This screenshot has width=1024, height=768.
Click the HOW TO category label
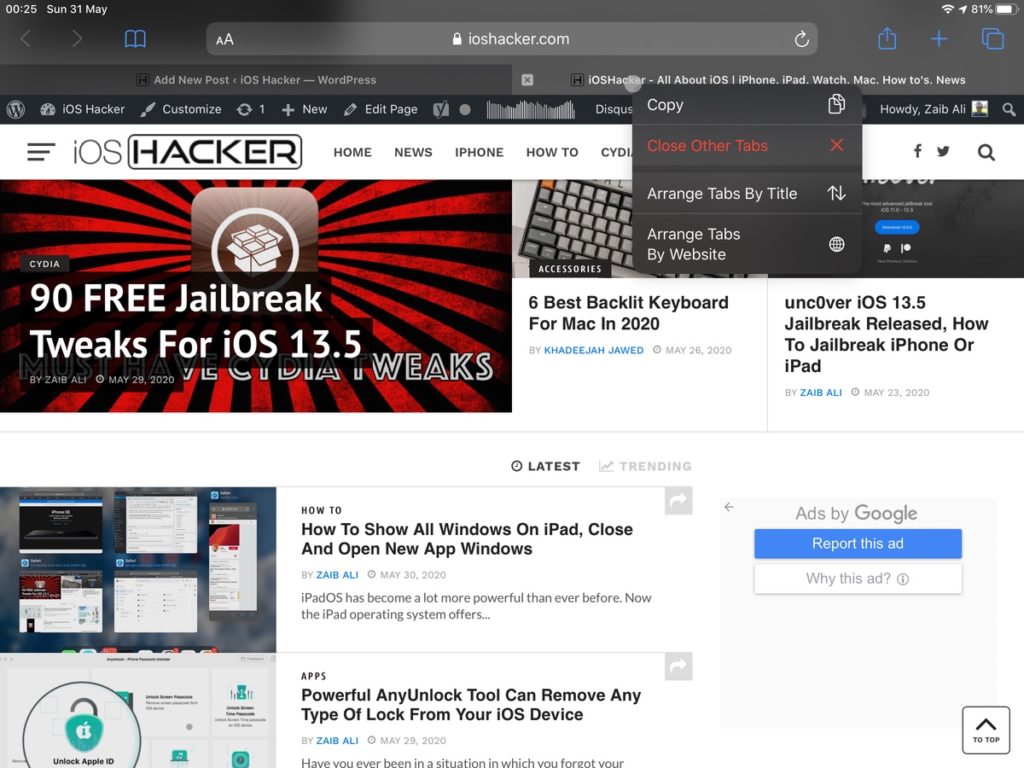(321, 510)
